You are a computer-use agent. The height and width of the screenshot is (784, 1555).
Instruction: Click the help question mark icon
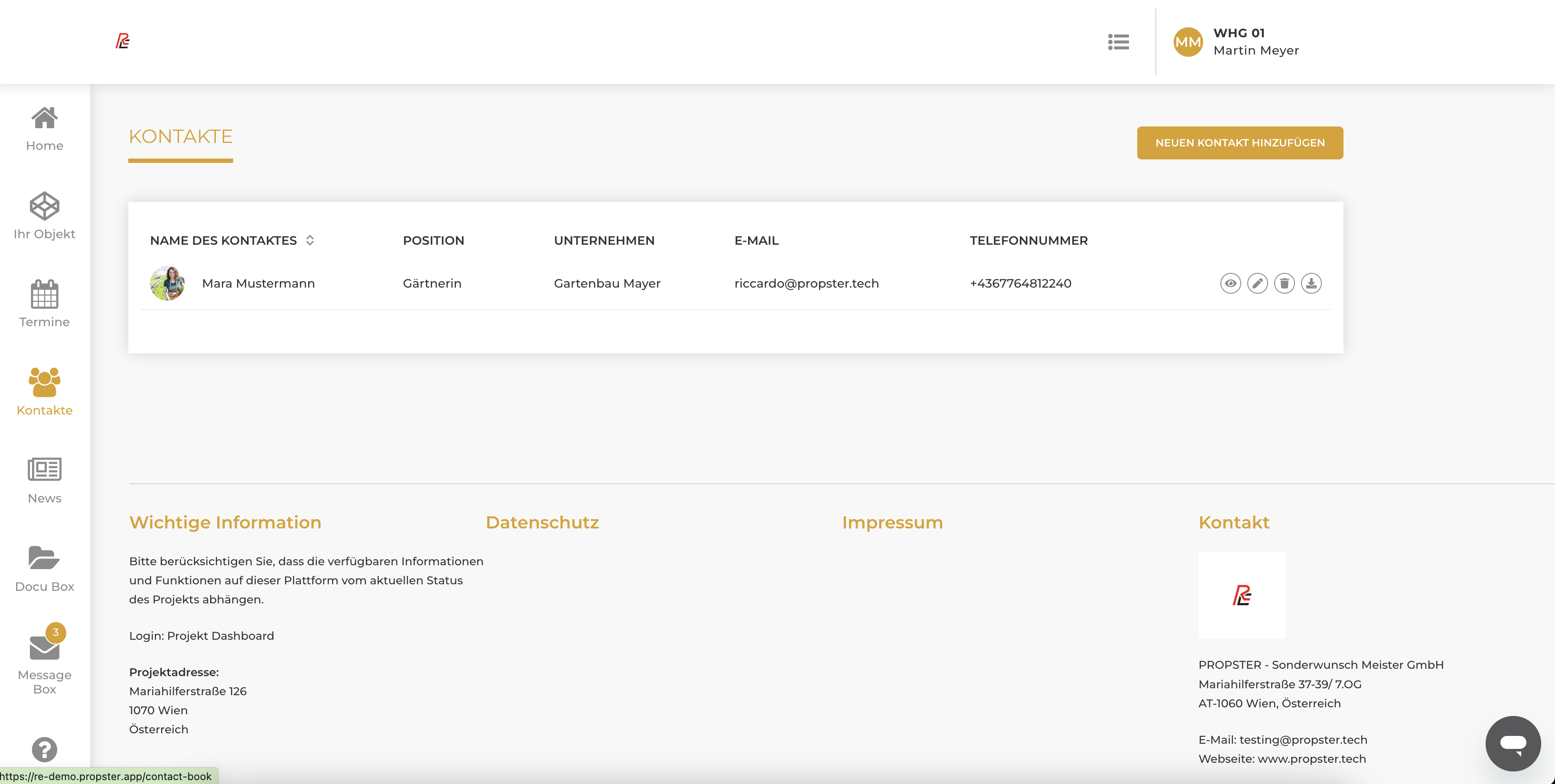(x=44, y=750)
